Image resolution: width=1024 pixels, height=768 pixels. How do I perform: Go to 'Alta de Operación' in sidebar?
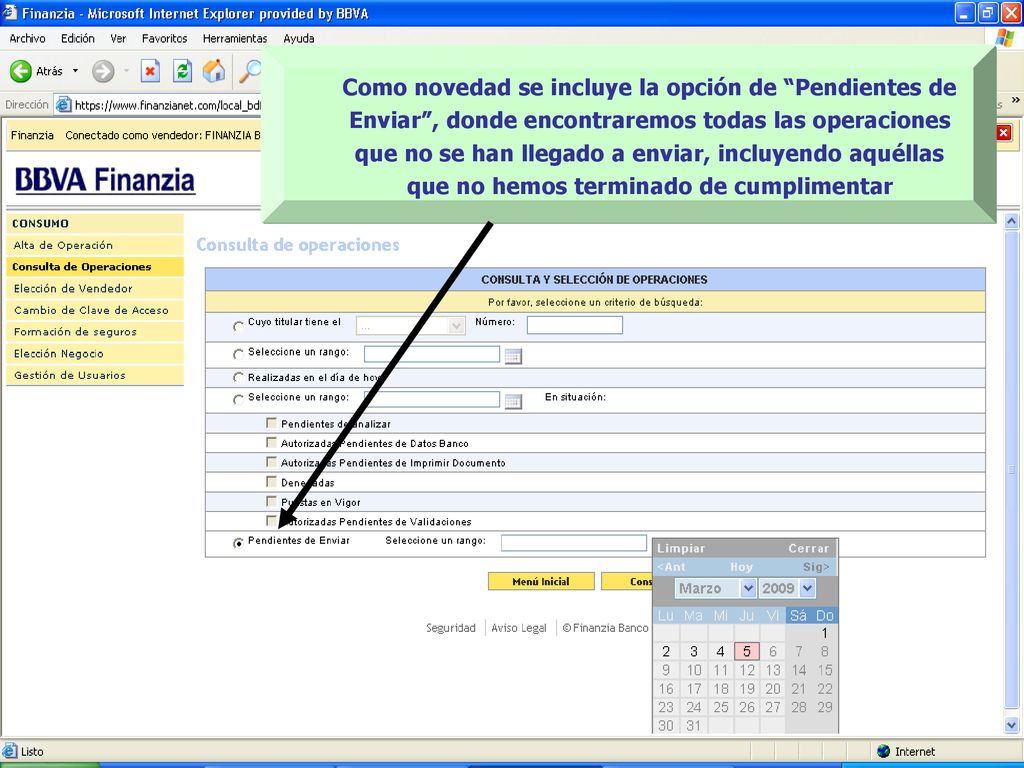[x=95, y=246]
